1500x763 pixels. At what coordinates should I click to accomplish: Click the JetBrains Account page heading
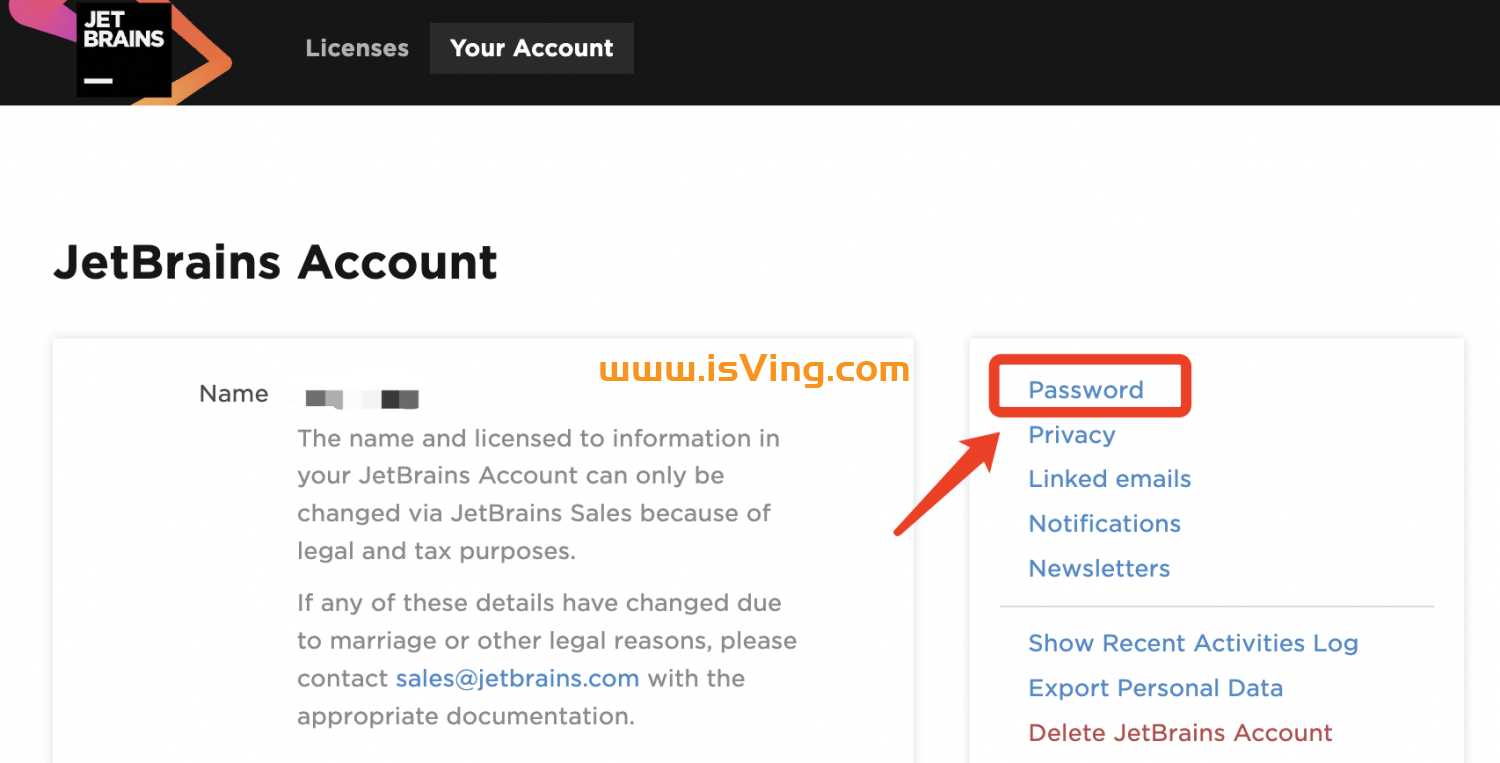pos(275,262)
